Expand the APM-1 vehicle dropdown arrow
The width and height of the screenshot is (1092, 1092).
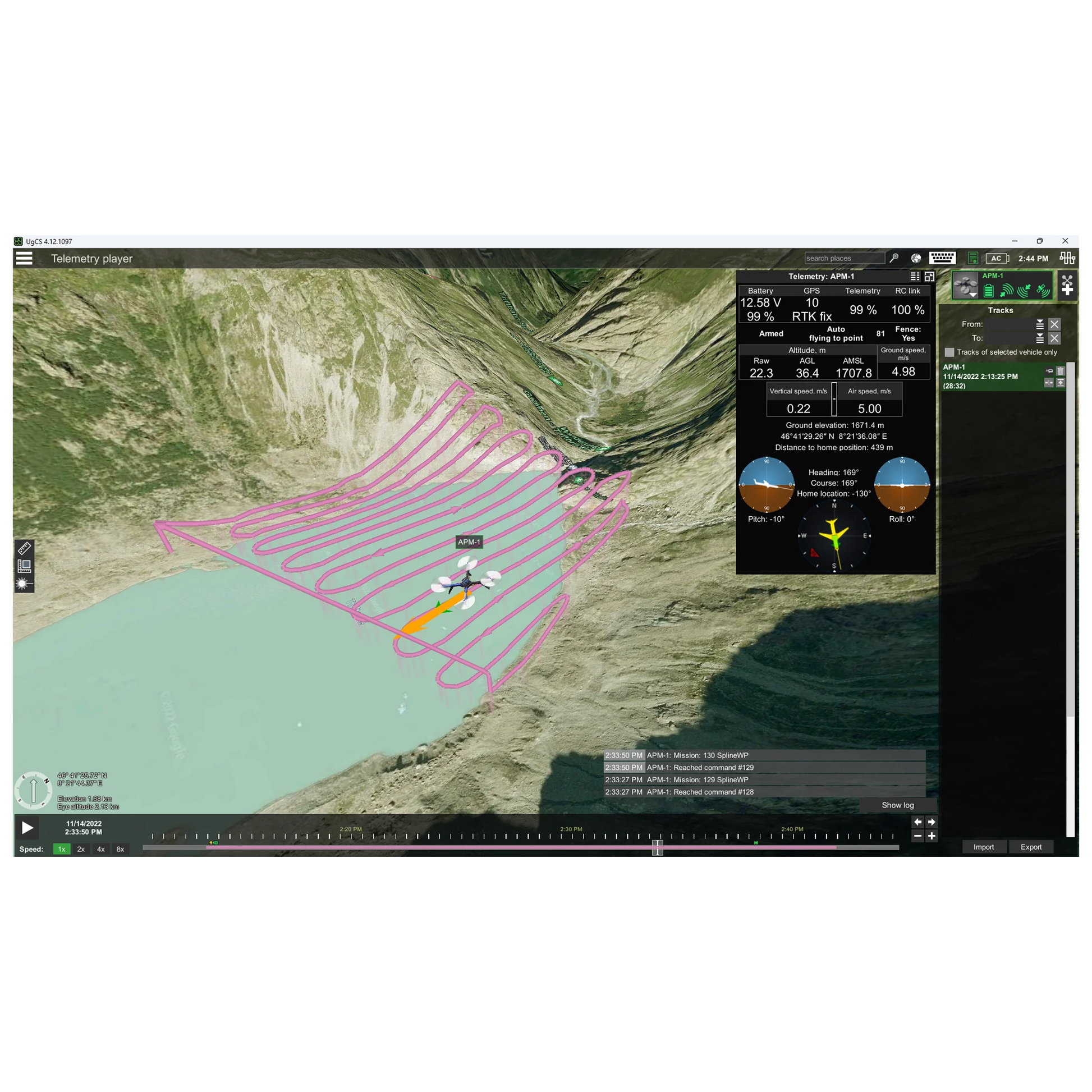click(x=972, y=295)
